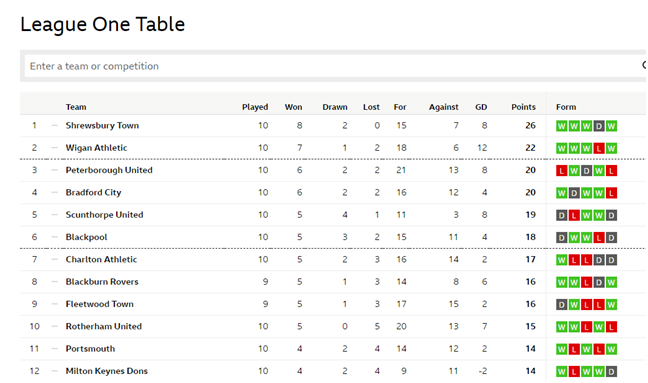Open Shrewsbury Town team link
The image size is (648, 383).
(102, 126)
